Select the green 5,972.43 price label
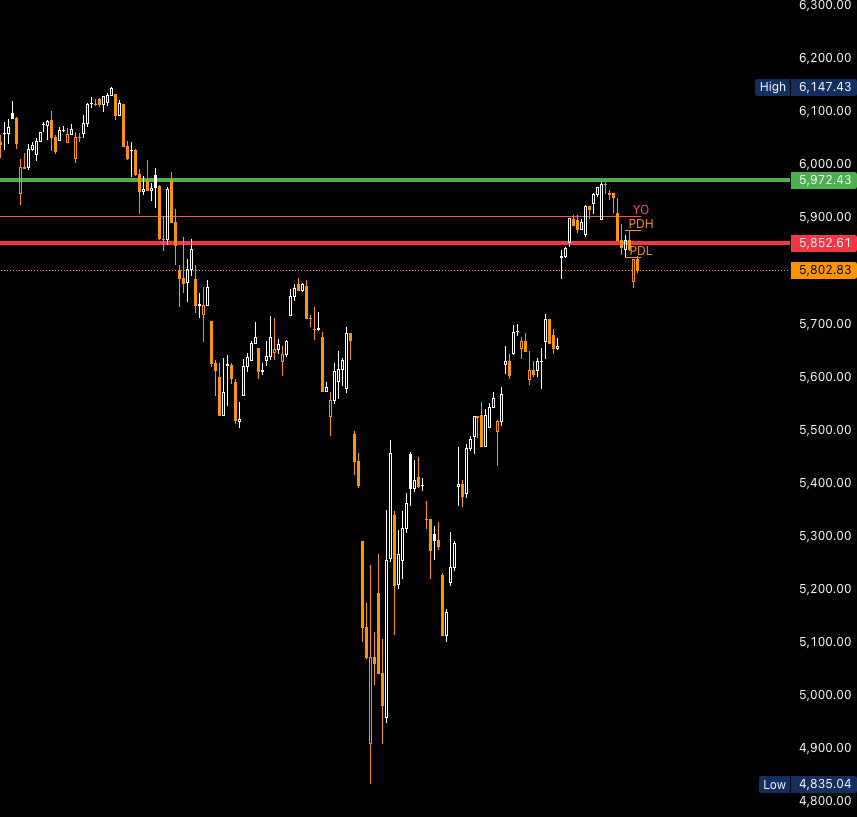 [824, 180]
